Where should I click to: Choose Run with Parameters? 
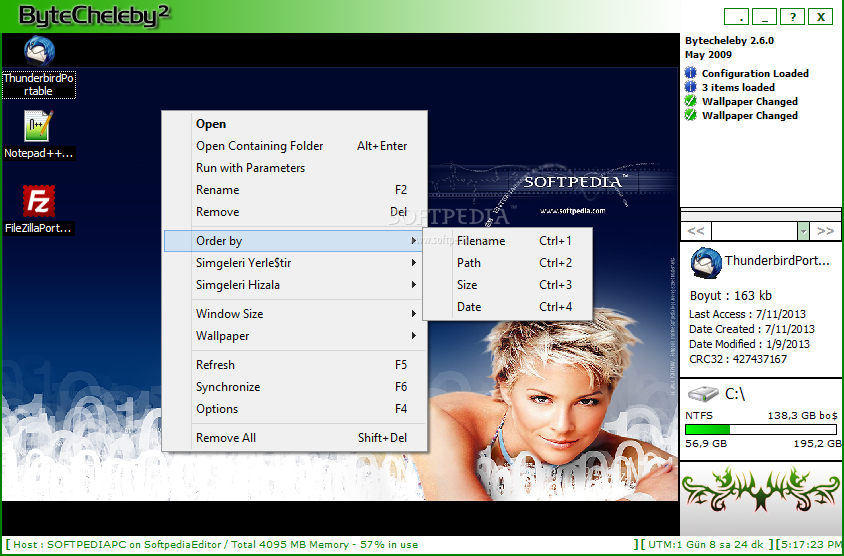(294, 168)
